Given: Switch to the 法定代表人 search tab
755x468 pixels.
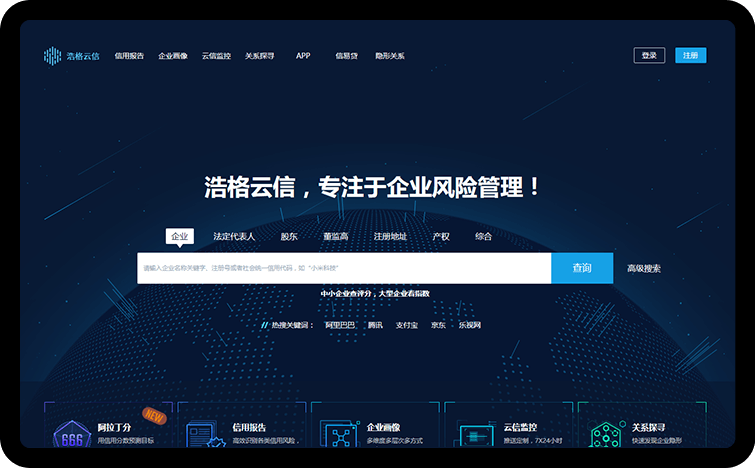Looking at the screenshot, I should point(234,236).
